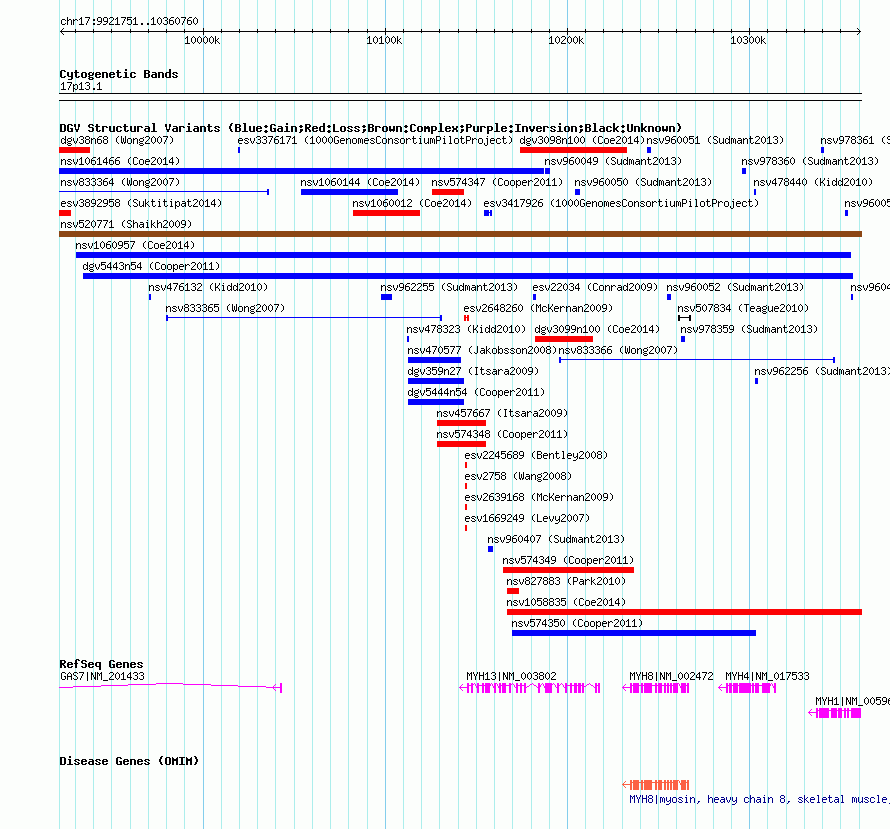Click the nsv960049 (Sudmant2013) label
Viewport: 890px width, 829px height.
pos(613,161)
